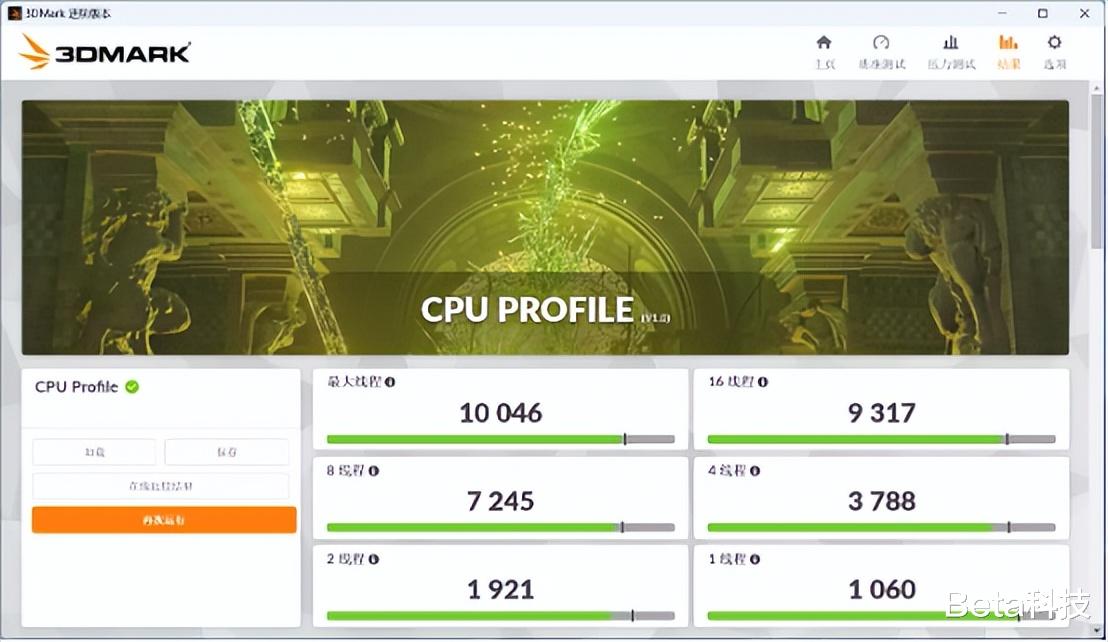Open the Options gear tab

click(x=1054, y=52)
